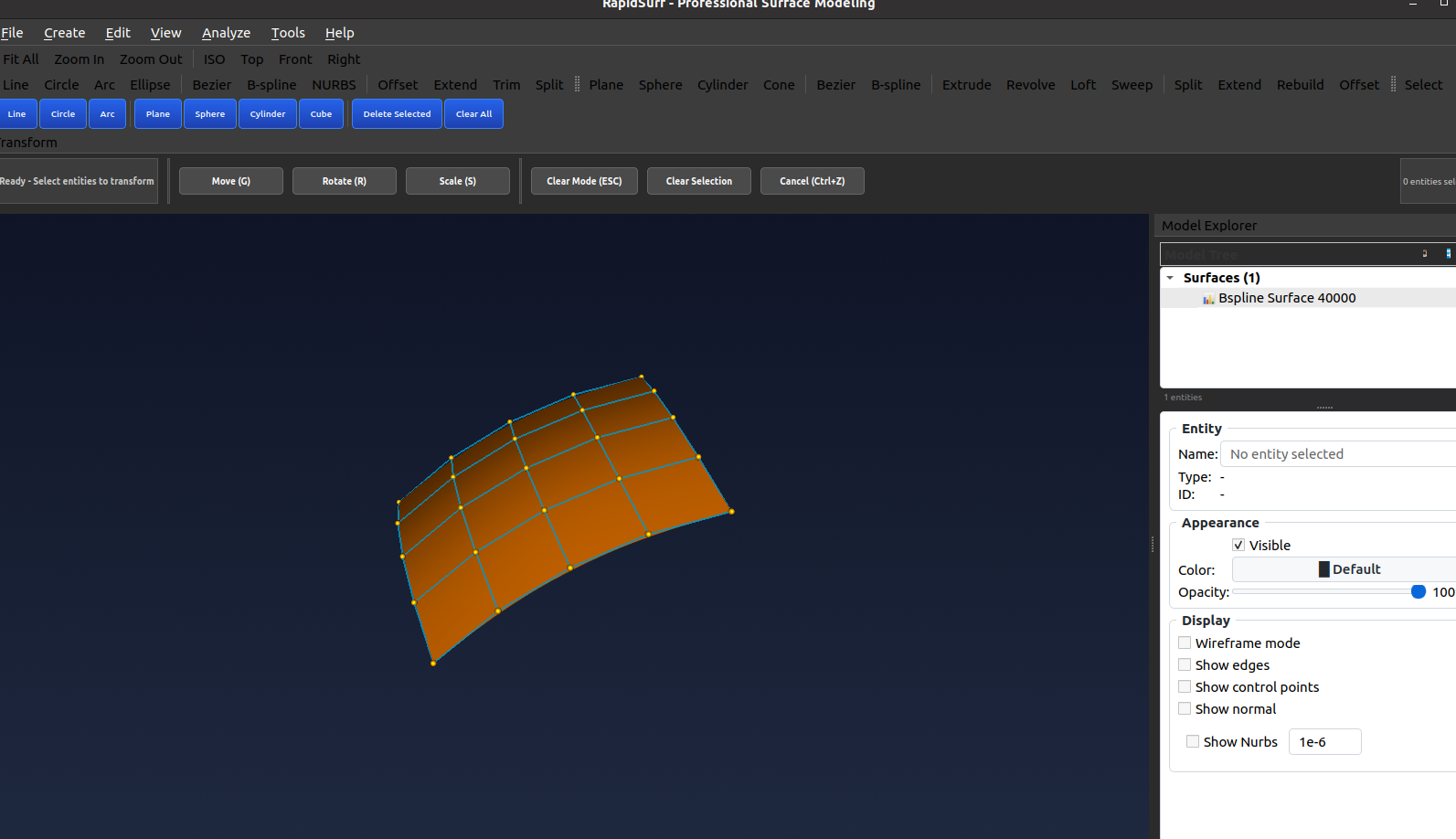The image size is (1456, 839).
Task: Click the blue Circle button
Action: (63, 114)
